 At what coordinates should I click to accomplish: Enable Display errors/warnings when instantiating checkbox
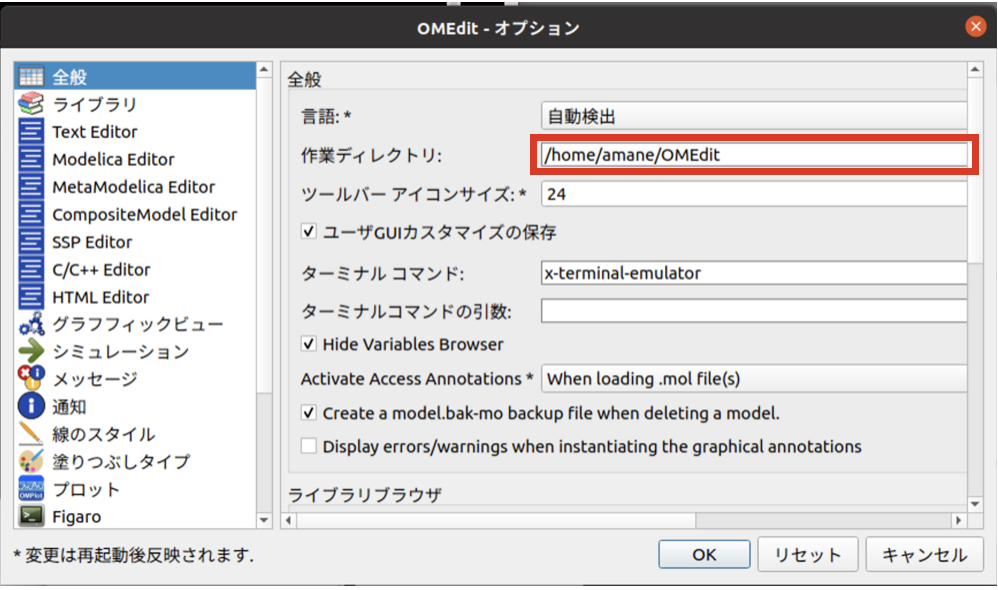coord(309,446)
